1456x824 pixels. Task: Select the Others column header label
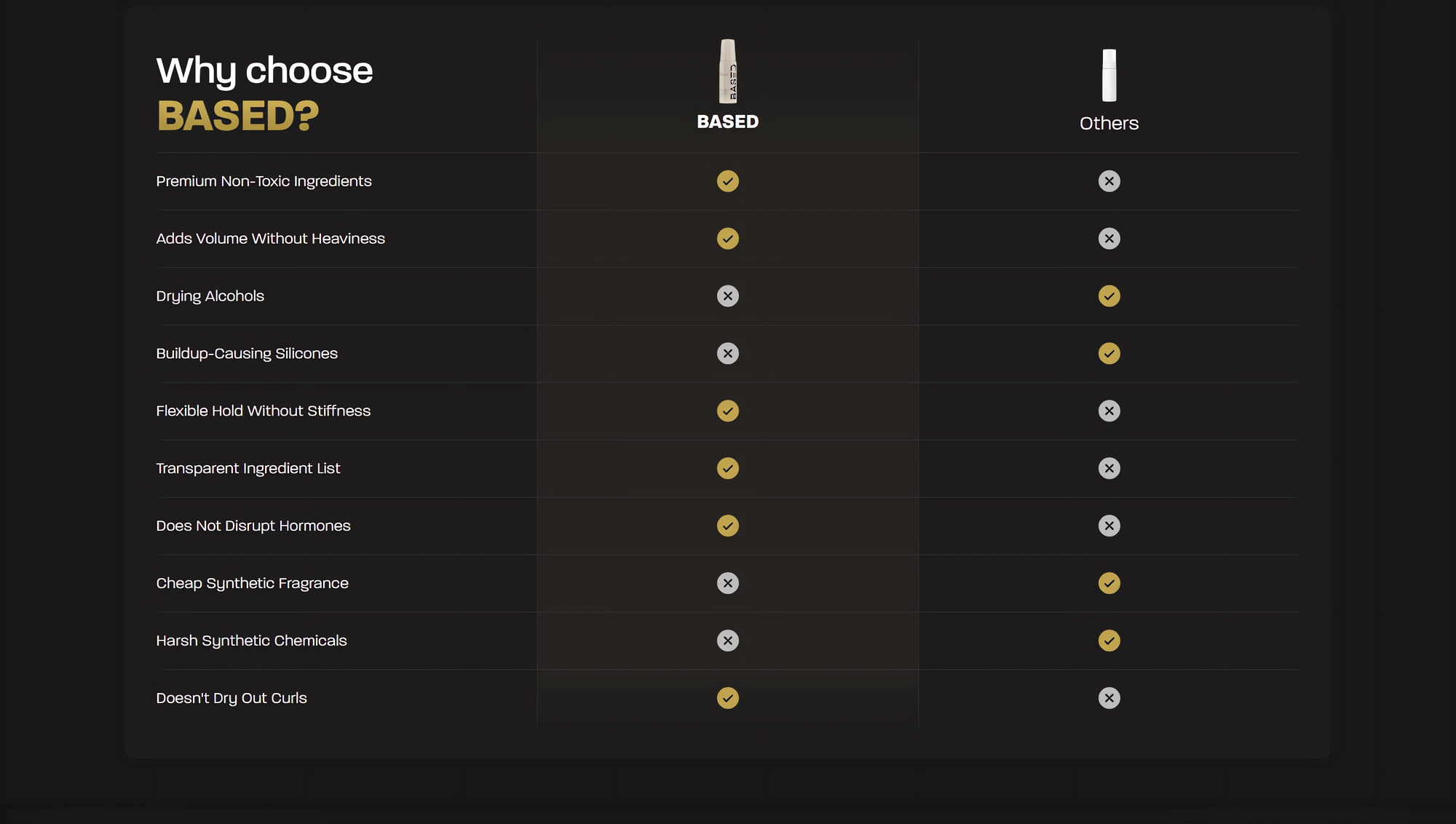point(1109,123)
